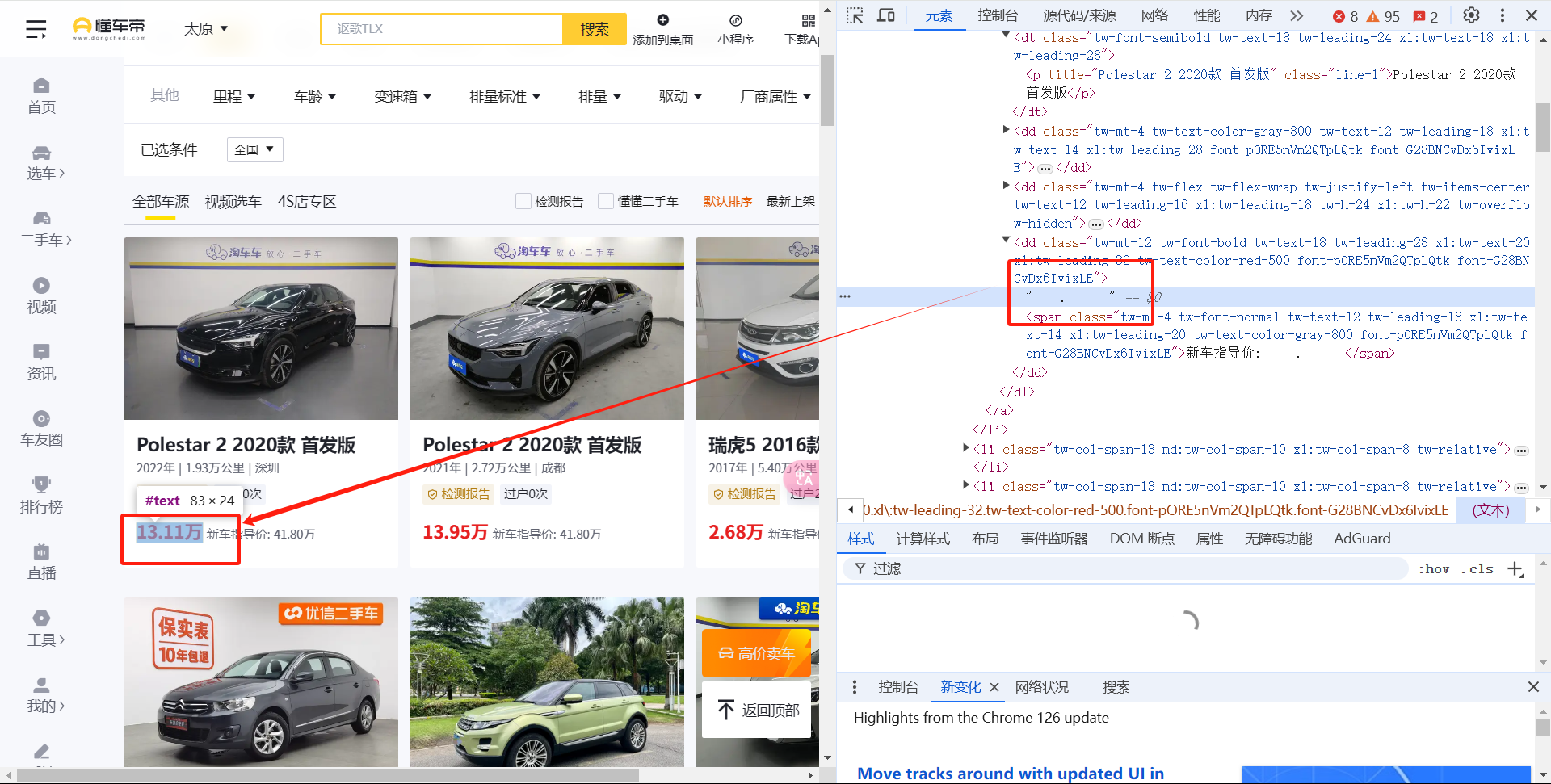The image size is (1551, 784).
Task: Check the 检测报告 filter checkbox
Action: click(523, 201)
